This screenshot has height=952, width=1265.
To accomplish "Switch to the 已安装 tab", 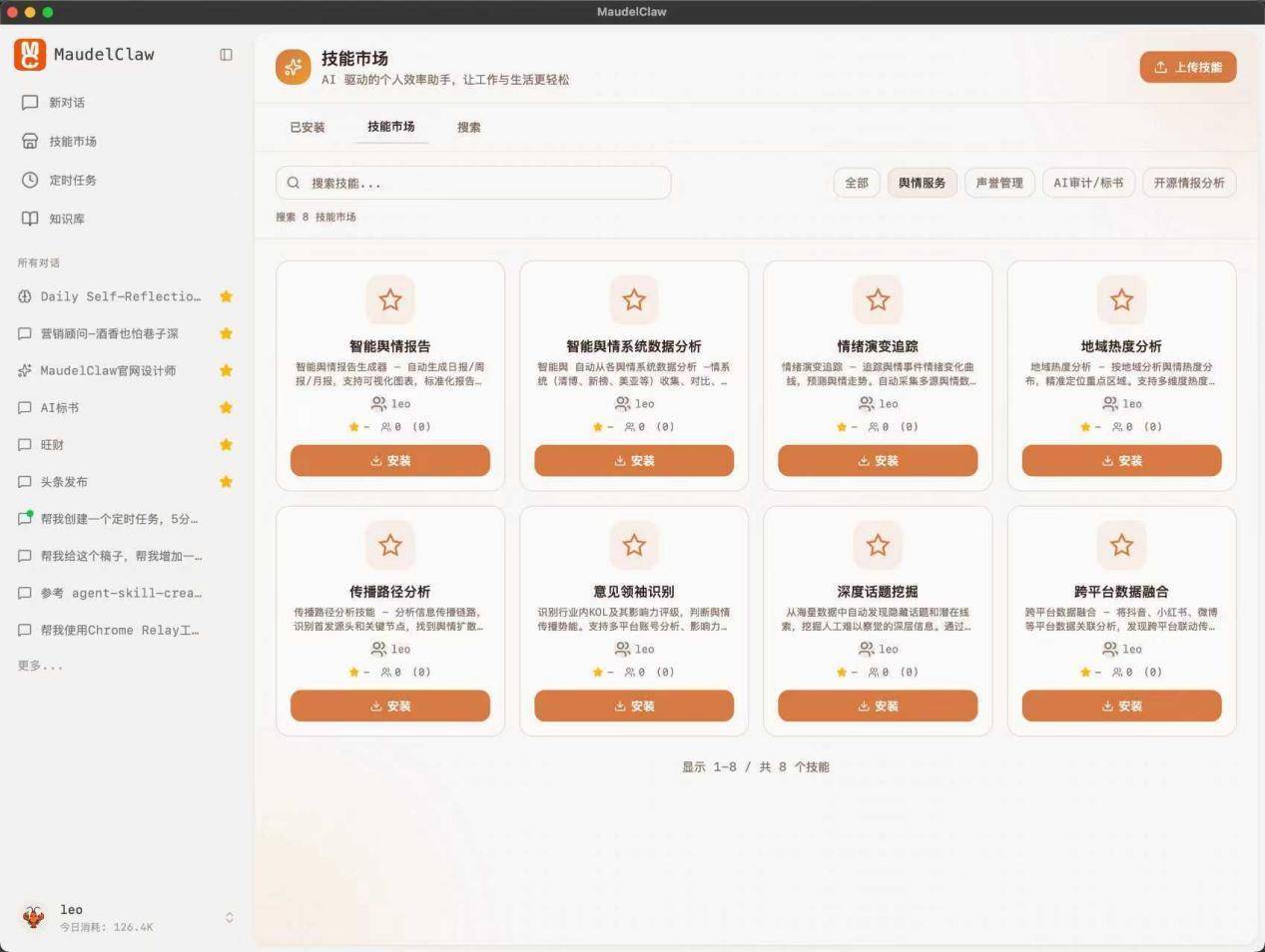I will coord(308,128).
